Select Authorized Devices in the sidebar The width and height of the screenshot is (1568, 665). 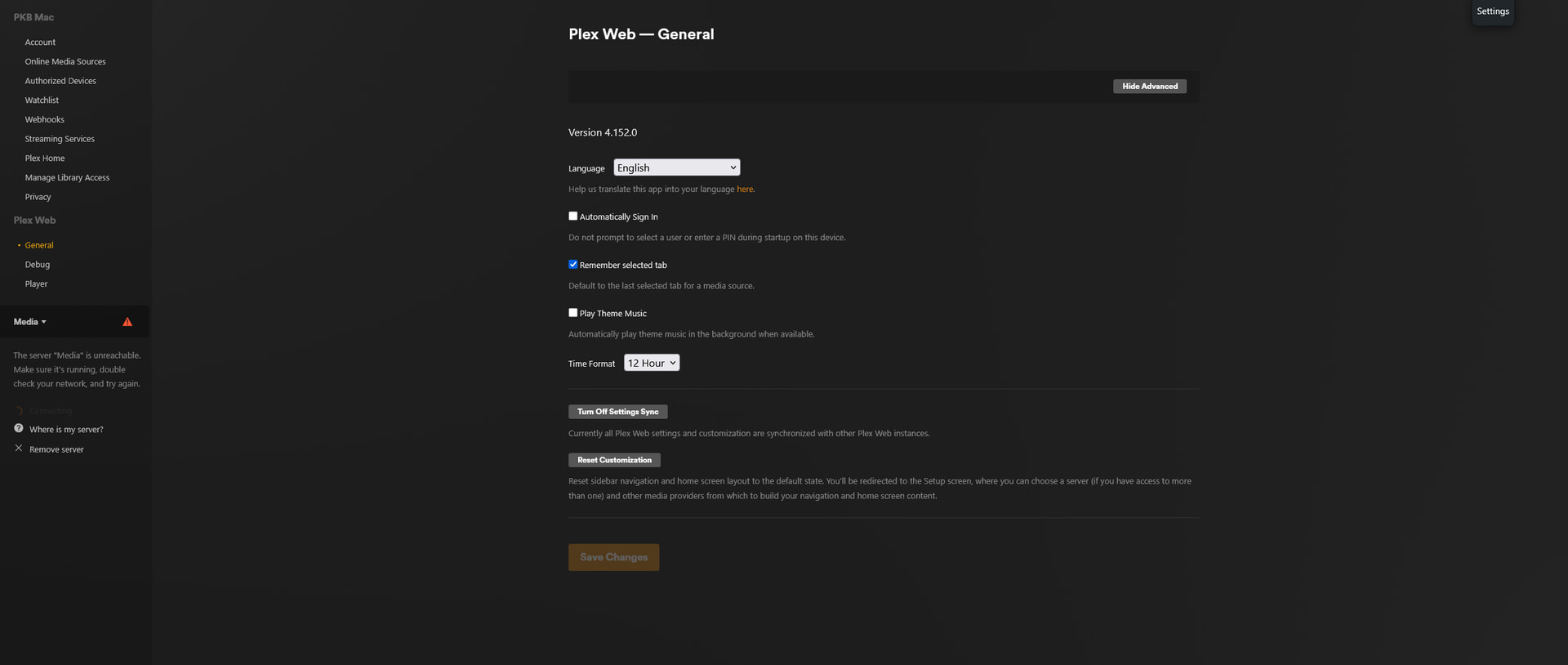pyautogui.click(x=60, y=81)
